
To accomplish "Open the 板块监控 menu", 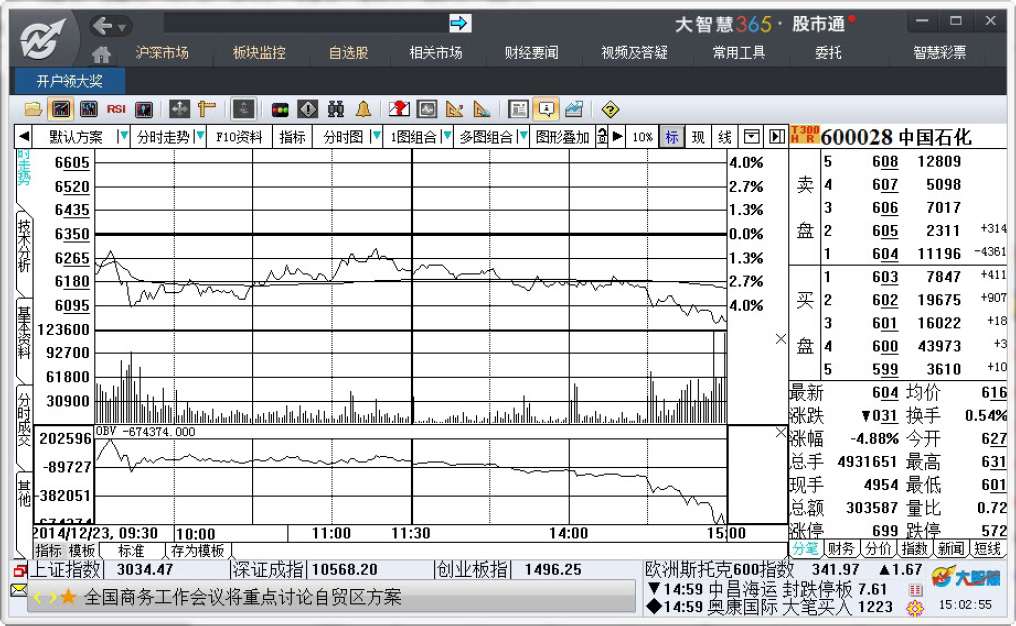I will (x=259, y=52).
